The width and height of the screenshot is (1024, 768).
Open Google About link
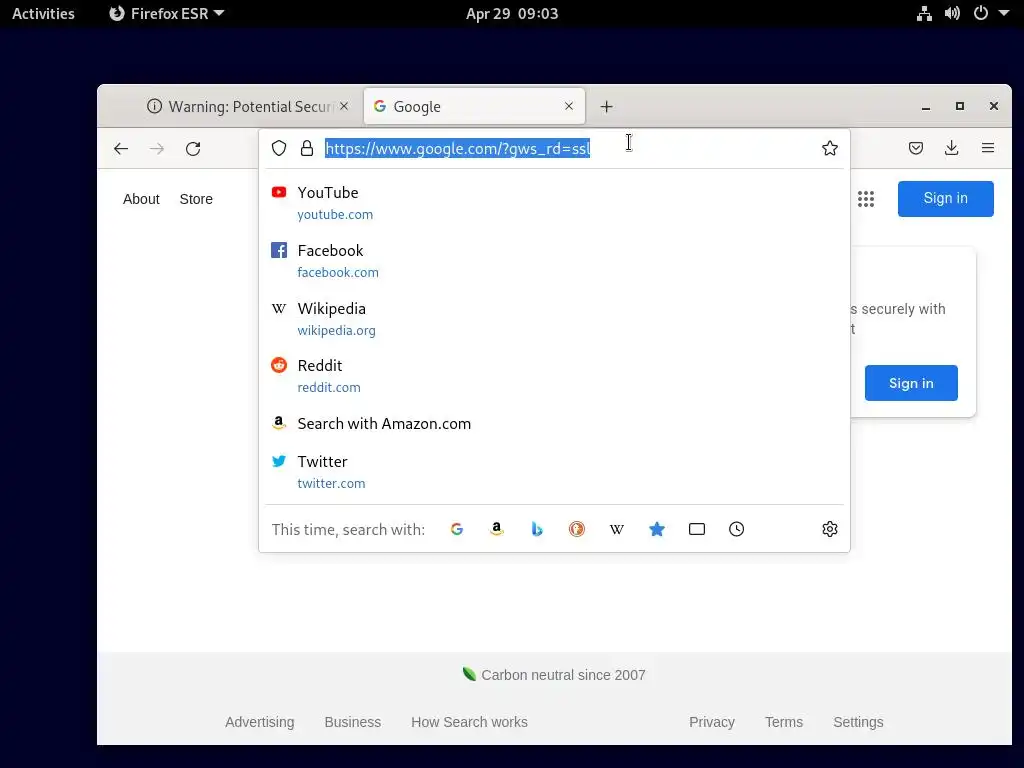[x=141, y=199]
